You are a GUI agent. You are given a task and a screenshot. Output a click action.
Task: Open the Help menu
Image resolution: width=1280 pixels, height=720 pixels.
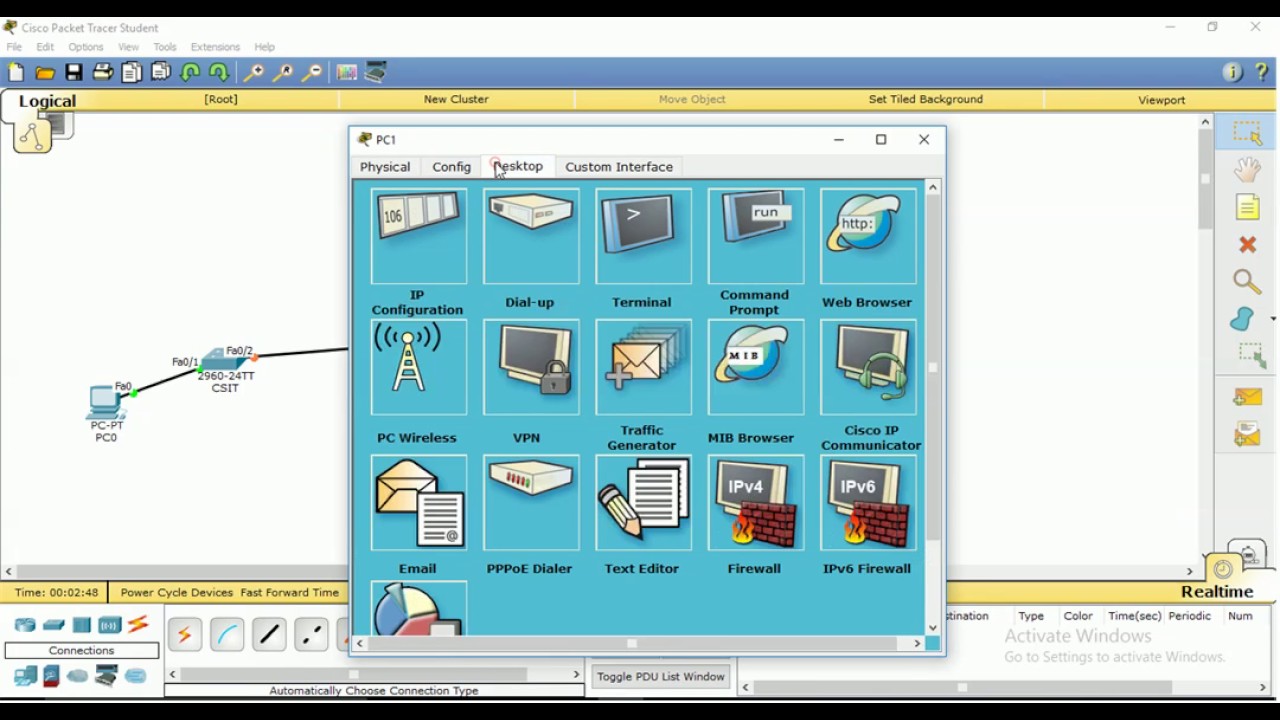coord(264,47)
